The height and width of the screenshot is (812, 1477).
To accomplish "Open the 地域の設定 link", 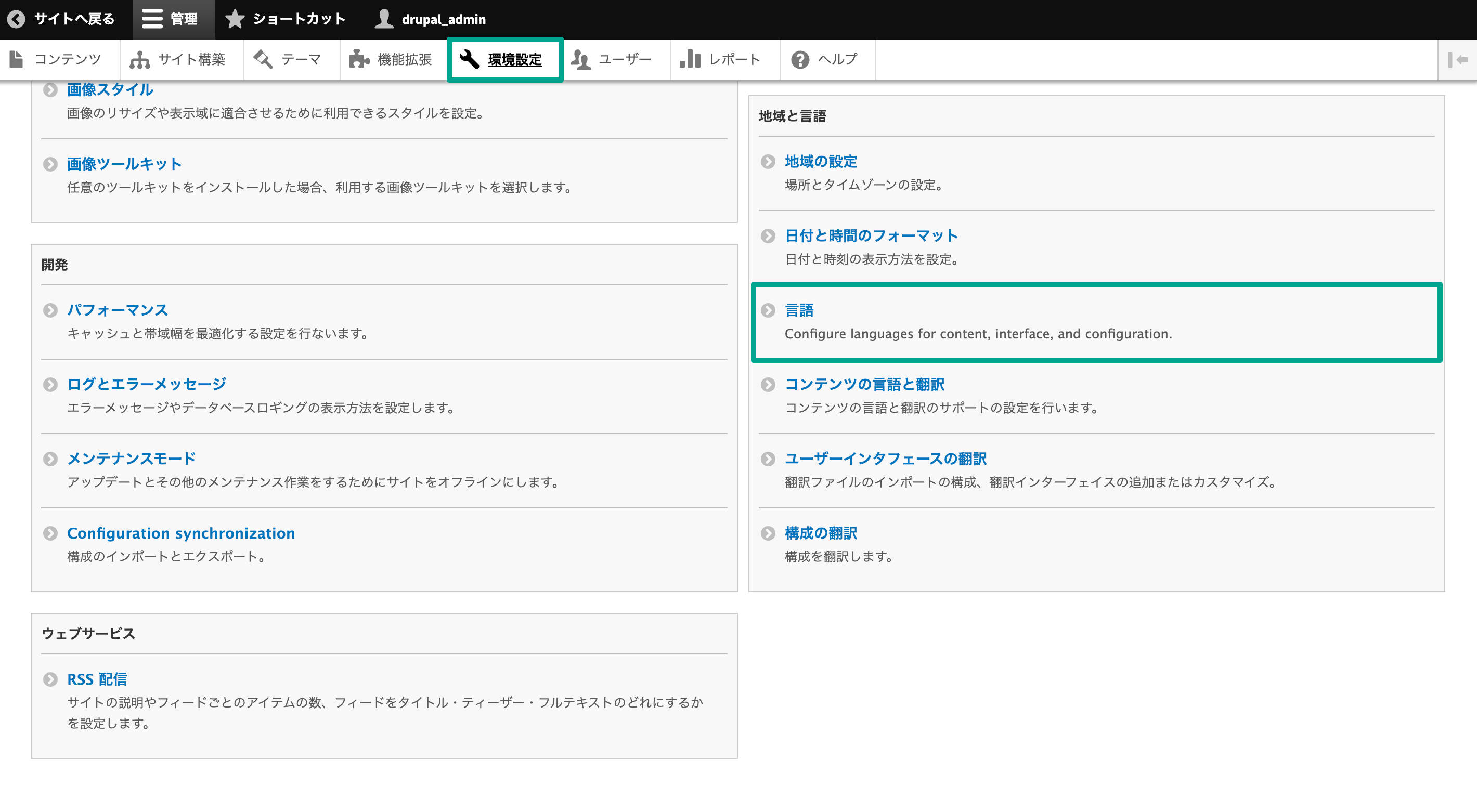I will [x=821, y=162].
